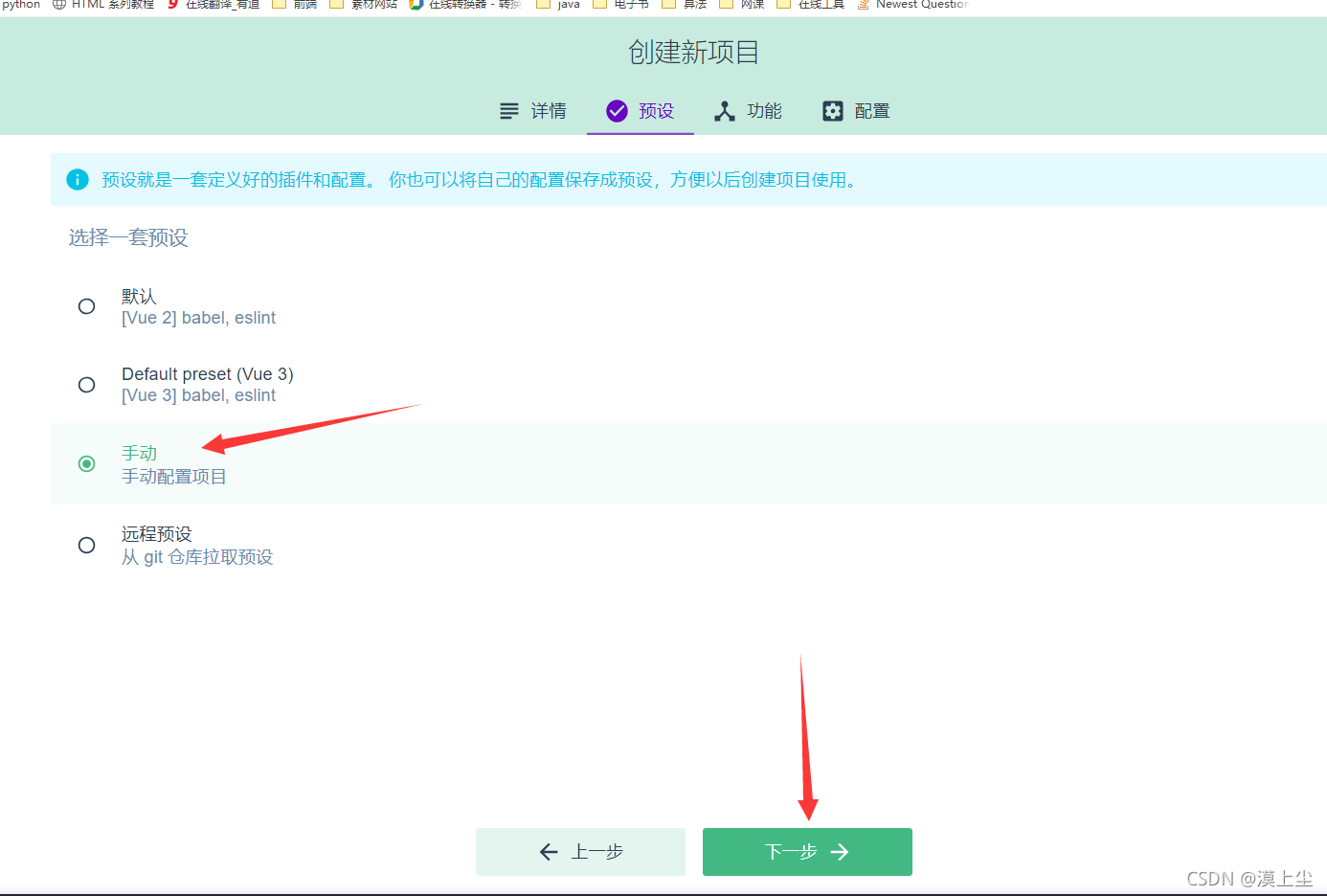Select the 手动 manual preset radio button
Image resolution: width=1327 pixels, height=896 pixels.
86,464
